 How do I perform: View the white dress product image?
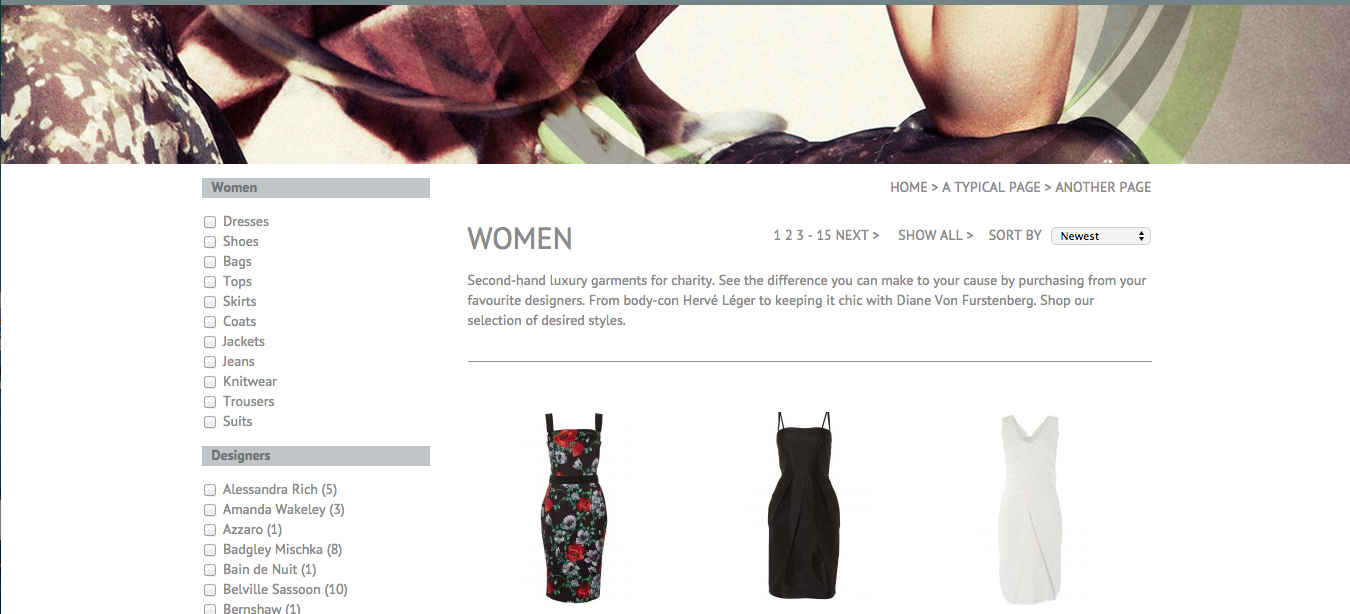1030,509
